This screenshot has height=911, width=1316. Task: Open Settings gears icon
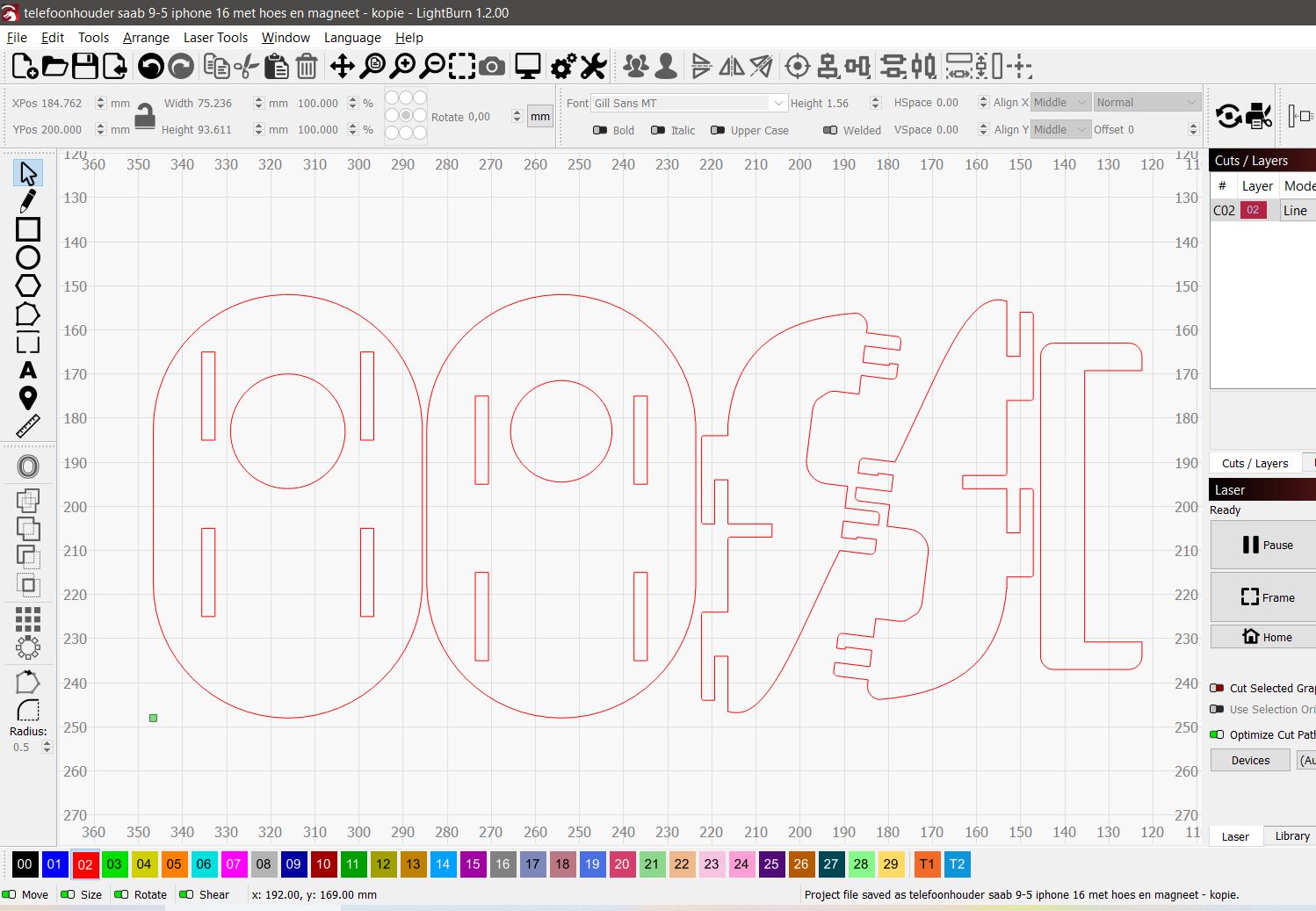click(x=563, y=66)
